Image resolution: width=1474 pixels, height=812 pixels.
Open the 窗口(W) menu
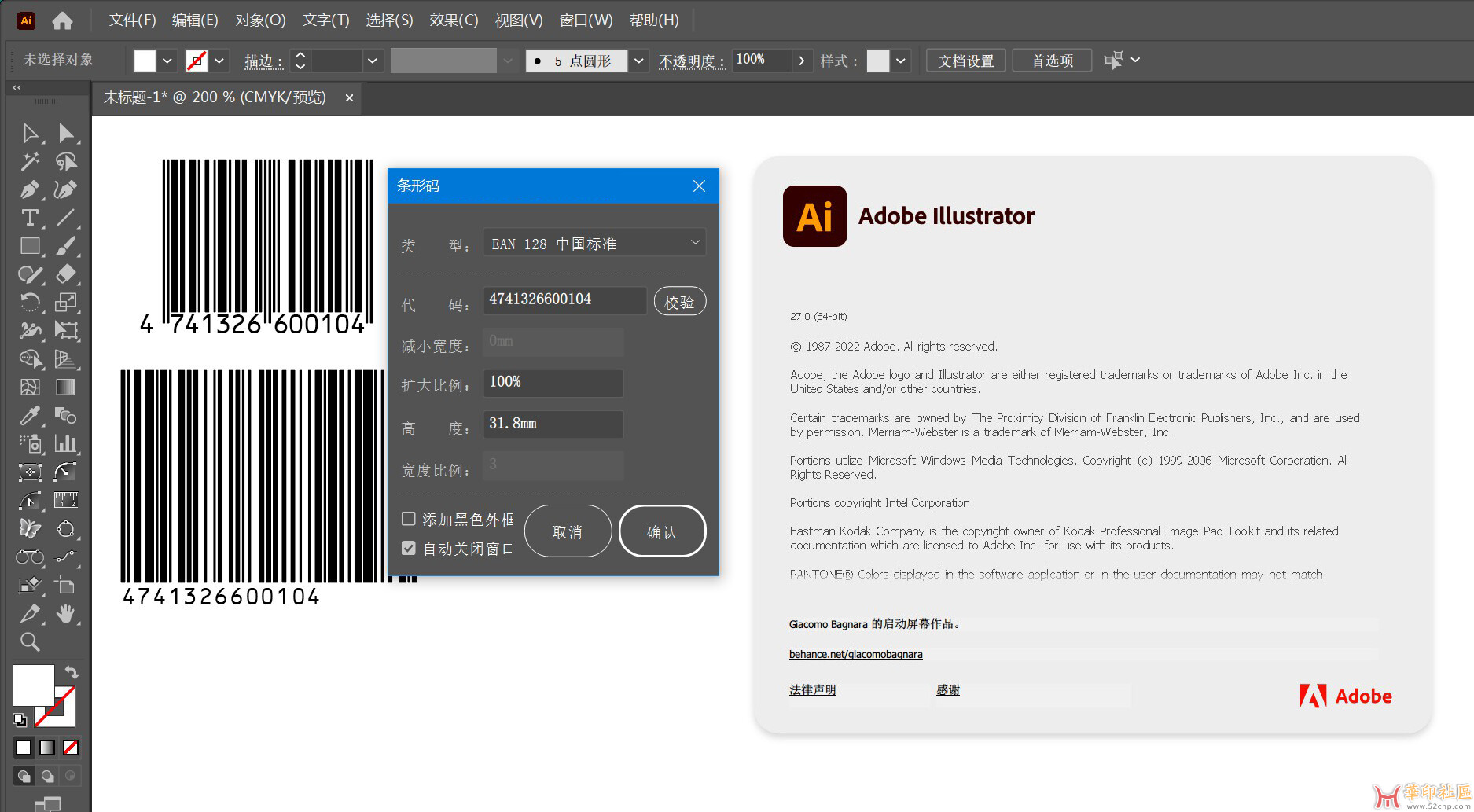point(586,20)
